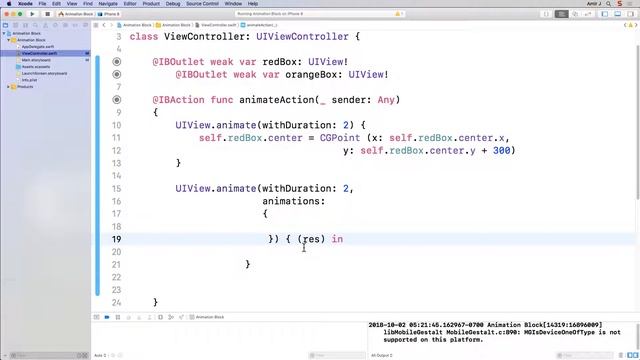Toggle the console pane button
Image resolution: width=640 pixels, height=360 pixels.
pyautogui.click(x=636, y=356)
